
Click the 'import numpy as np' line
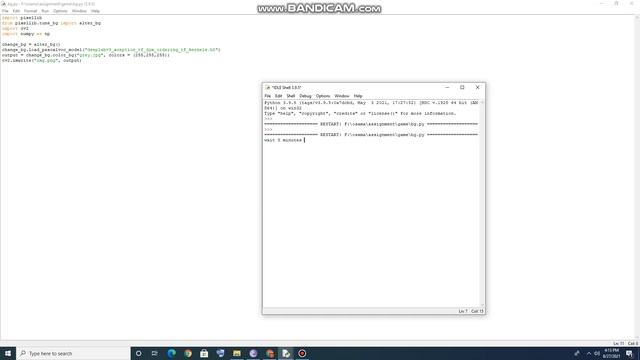26,34
